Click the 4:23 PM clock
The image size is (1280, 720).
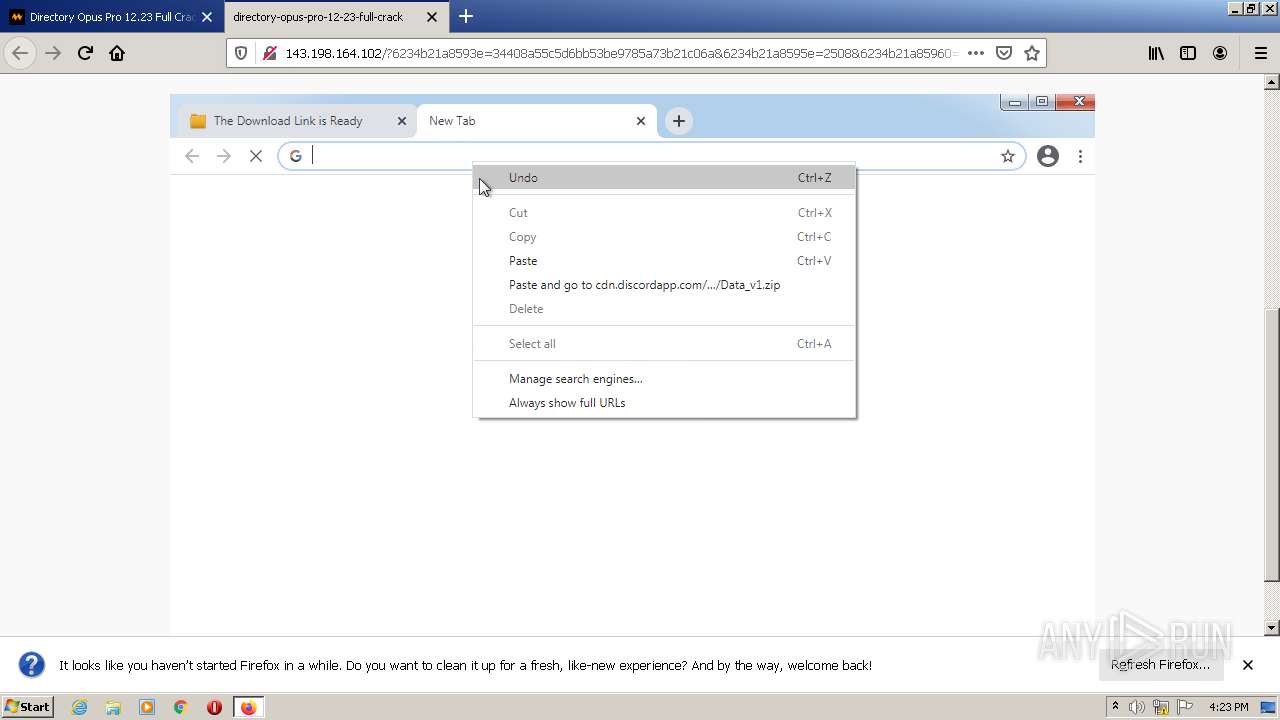1229,707
